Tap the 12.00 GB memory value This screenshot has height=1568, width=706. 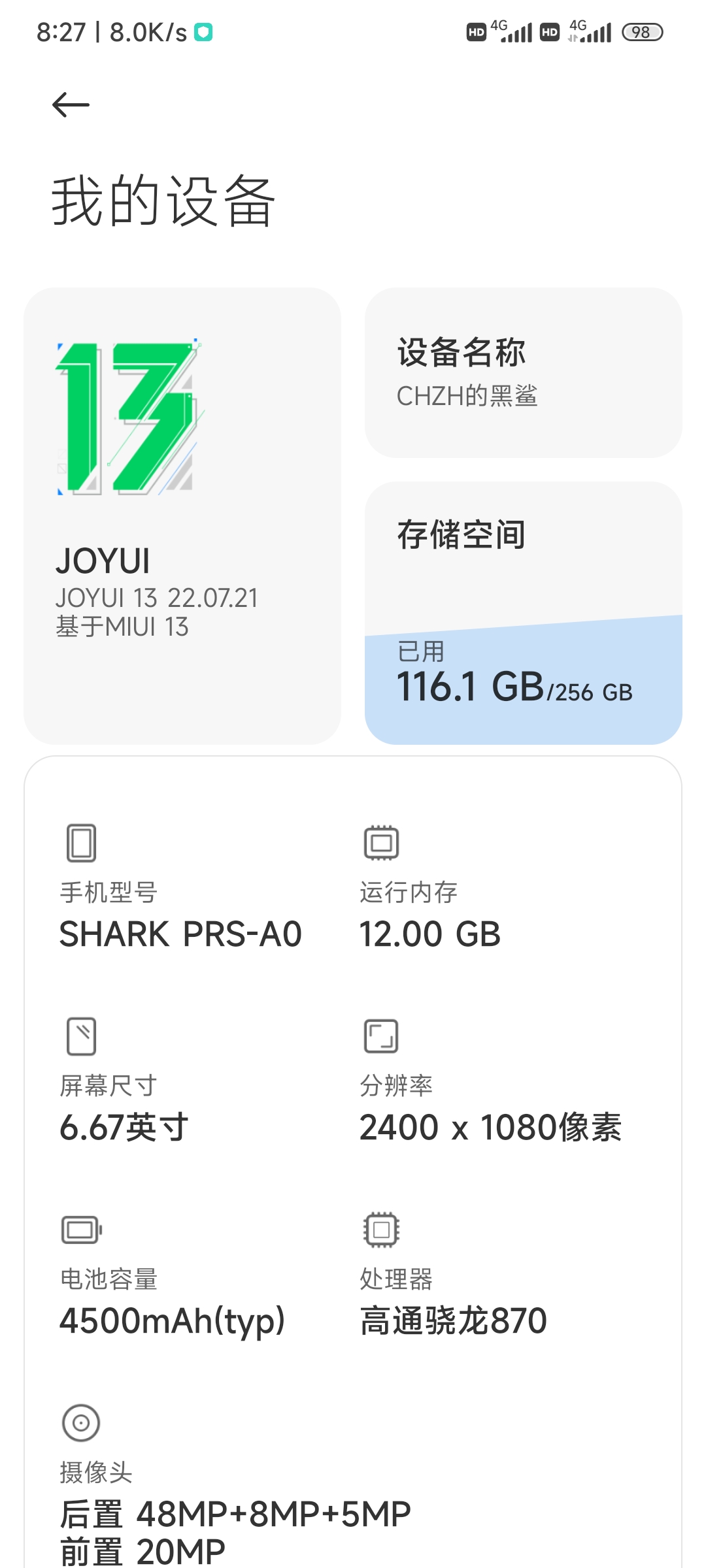(430, 934)
